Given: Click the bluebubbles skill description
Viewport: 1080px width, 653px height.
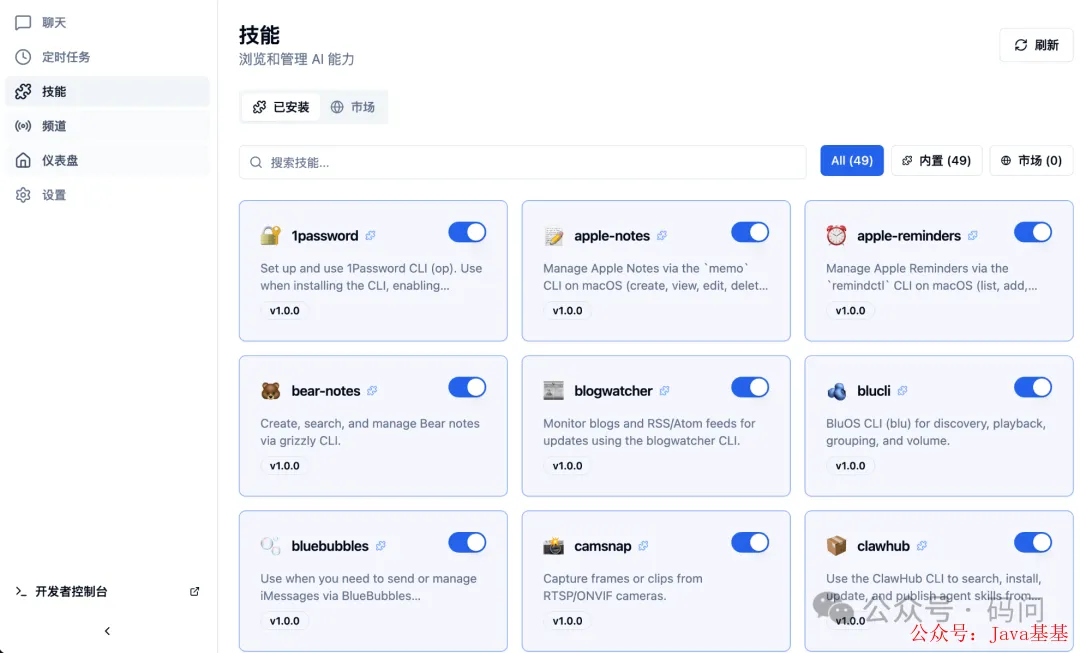Looking at the screenshot, I should [x=368, y=588].
